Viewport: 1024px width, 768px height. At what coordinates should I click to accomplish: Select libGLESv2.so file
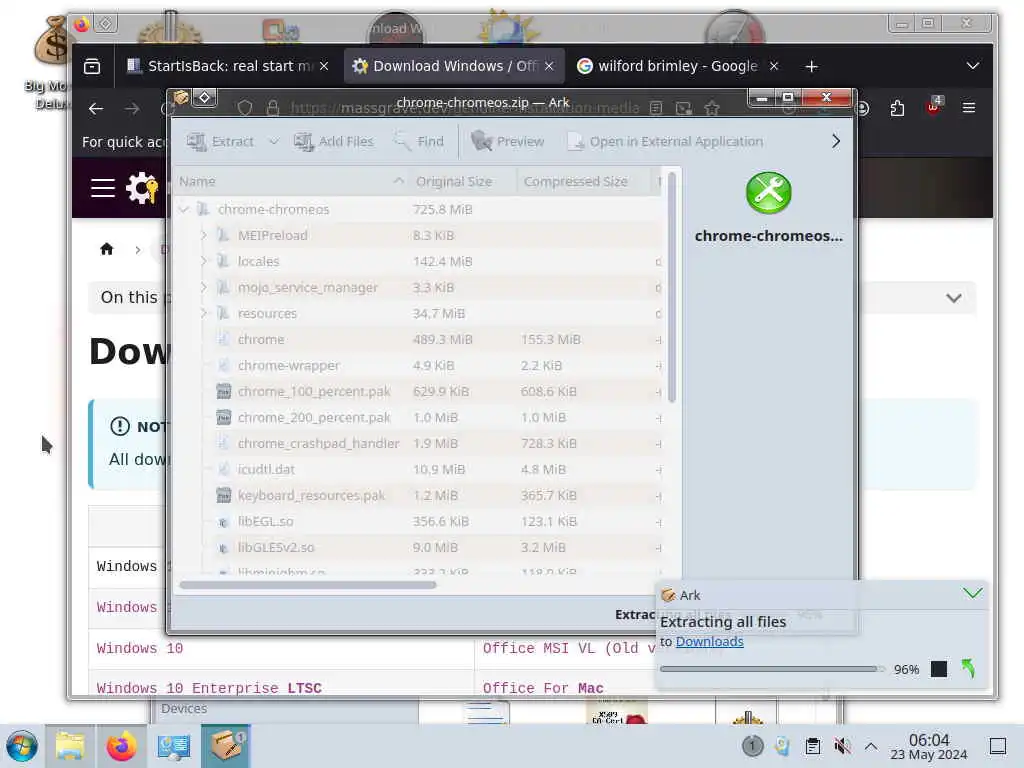(419, 547)
